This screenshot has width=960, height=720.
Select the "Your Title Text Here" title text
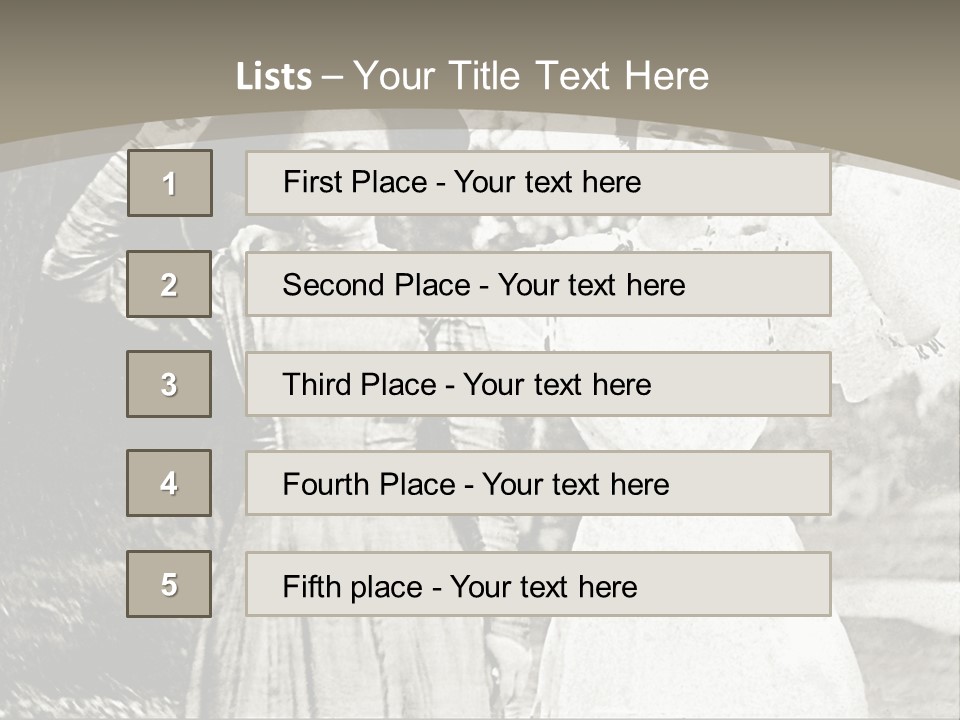tap(531, 76)
